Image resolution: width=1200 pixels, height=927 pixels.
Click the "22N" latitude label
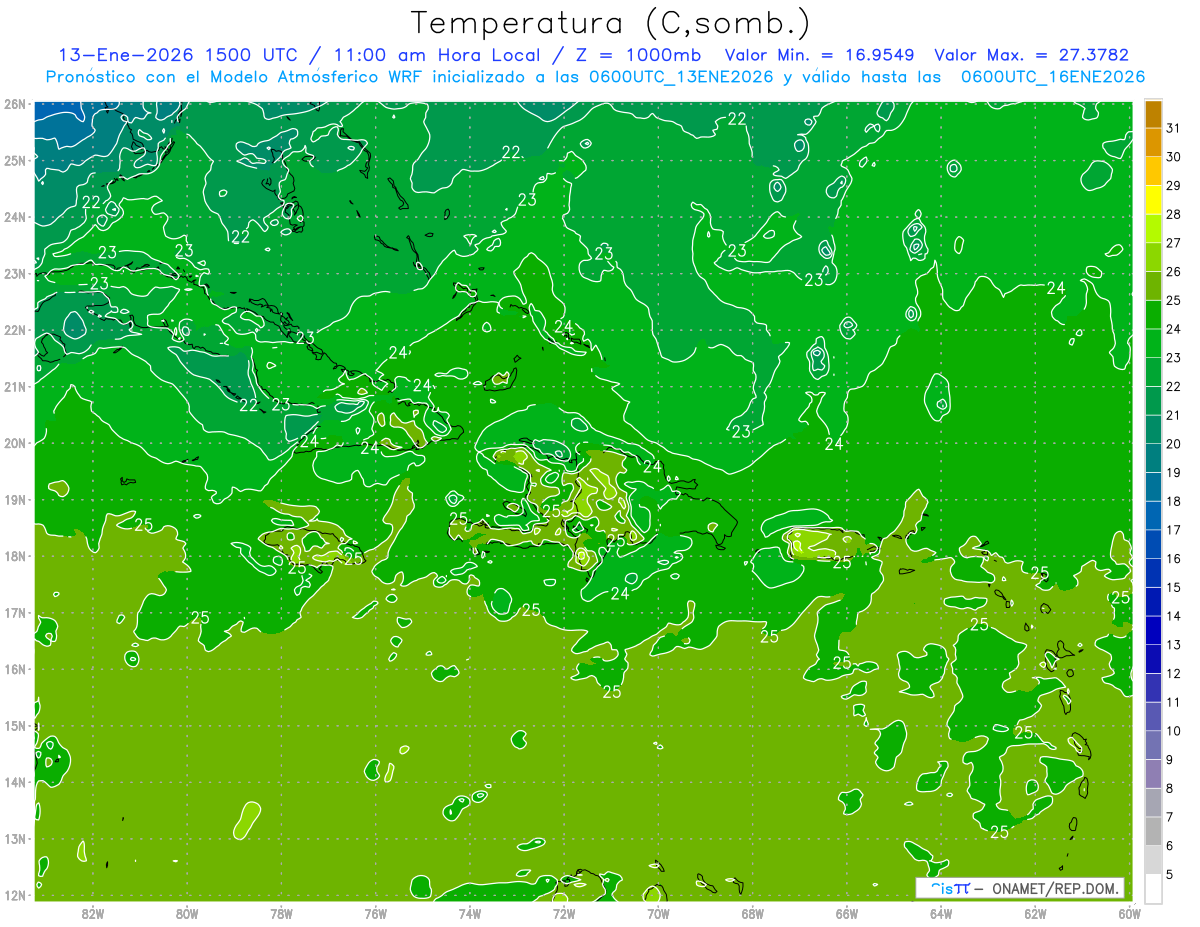coord(14,330)
